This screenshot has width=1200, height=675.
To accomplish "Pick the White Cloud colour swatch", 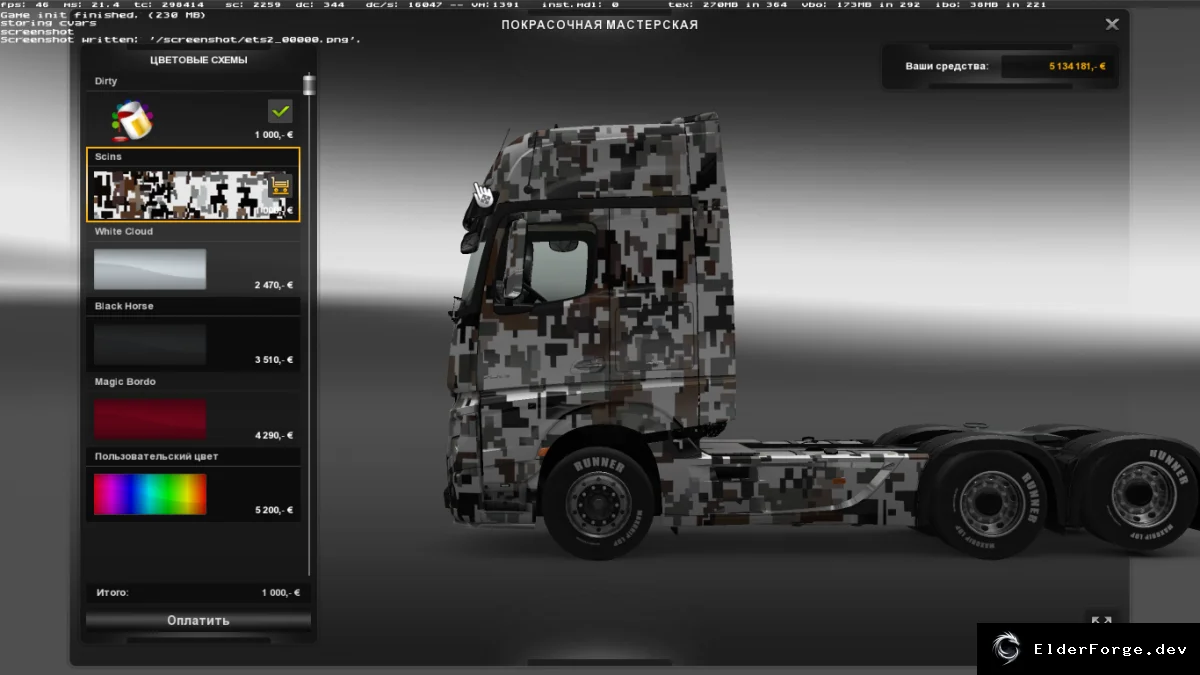I will [x=150, y=269].
